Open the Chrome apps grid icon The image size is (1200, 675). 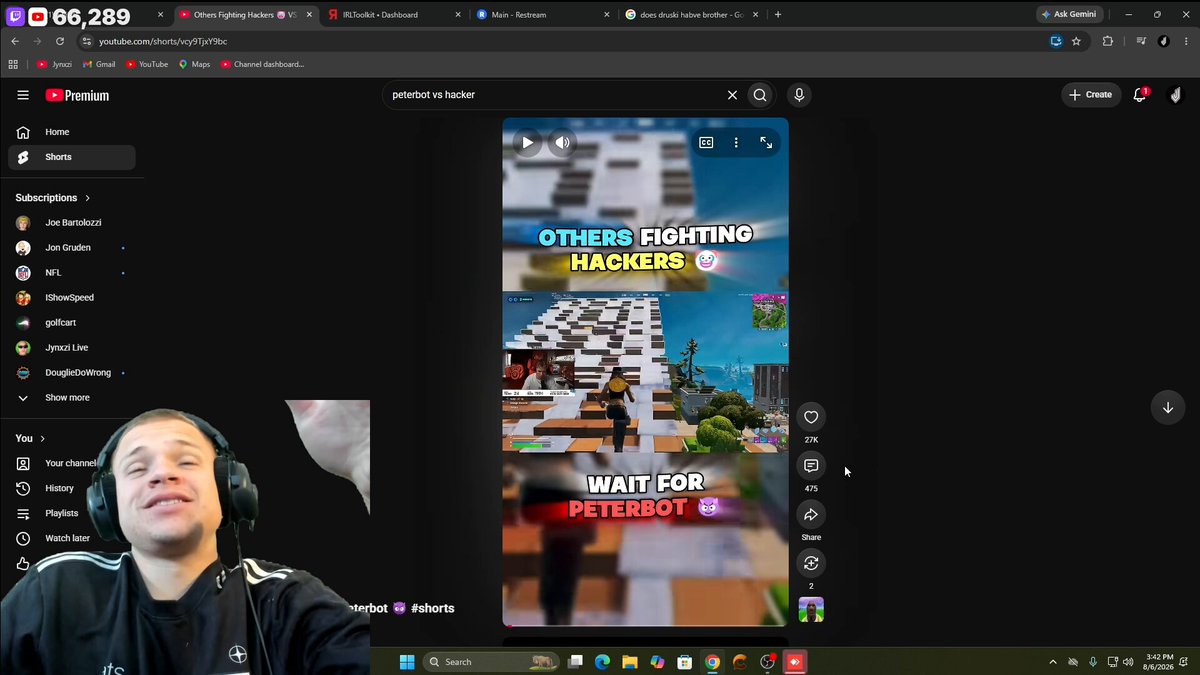coord(13,64)
